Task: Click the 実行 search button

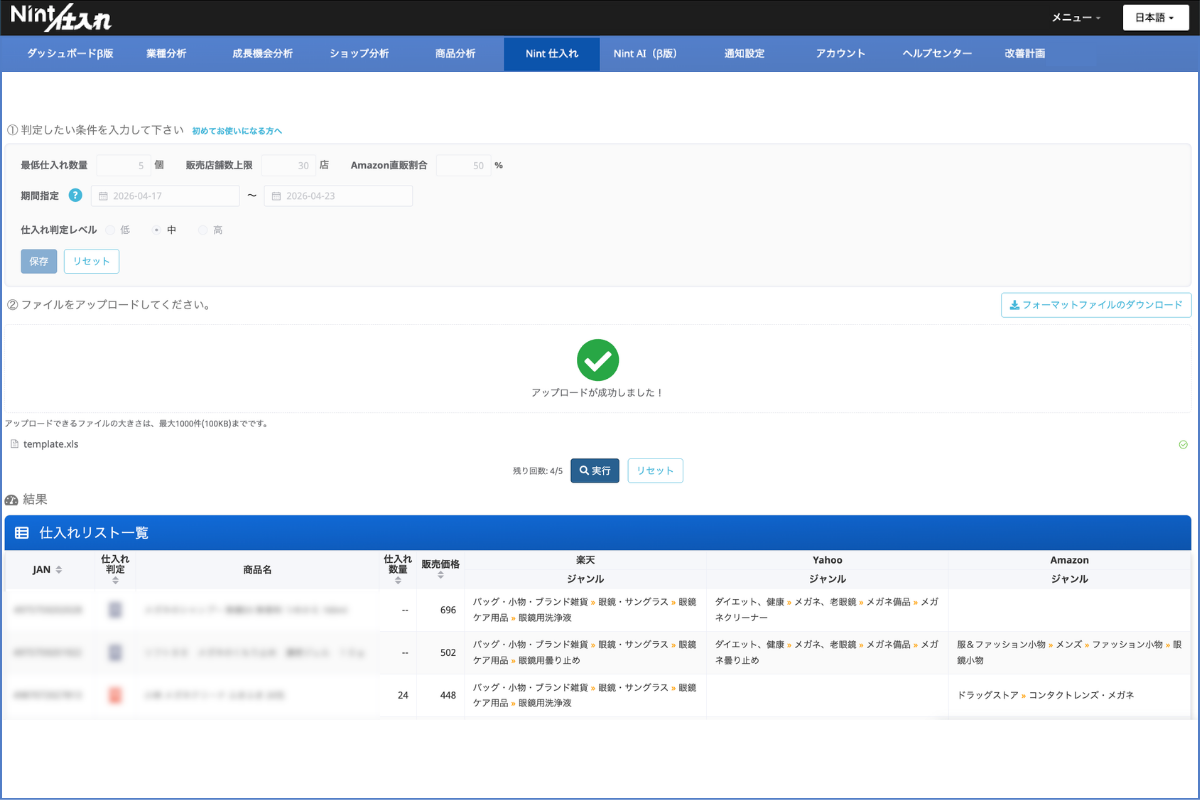Action: click(595, 470)
